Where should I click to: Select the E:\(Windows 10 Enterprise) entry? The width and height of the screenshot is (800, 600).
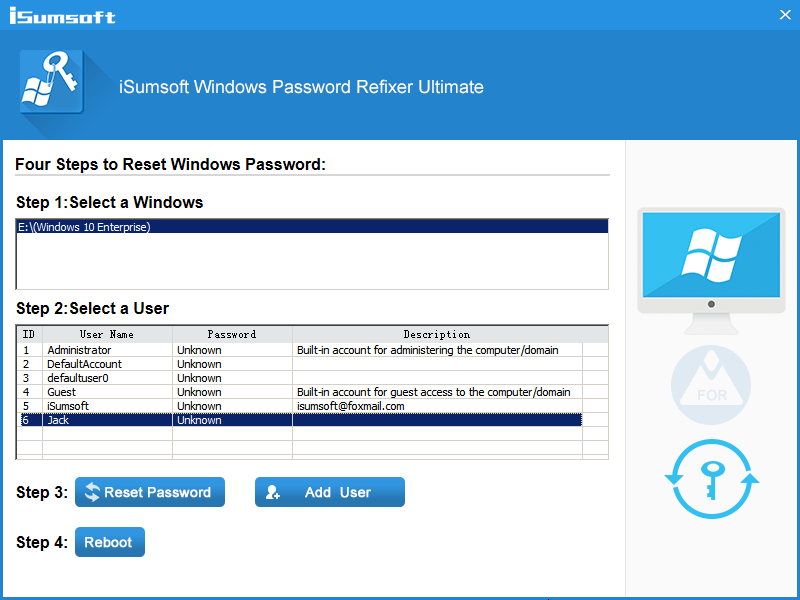[312, 227]
